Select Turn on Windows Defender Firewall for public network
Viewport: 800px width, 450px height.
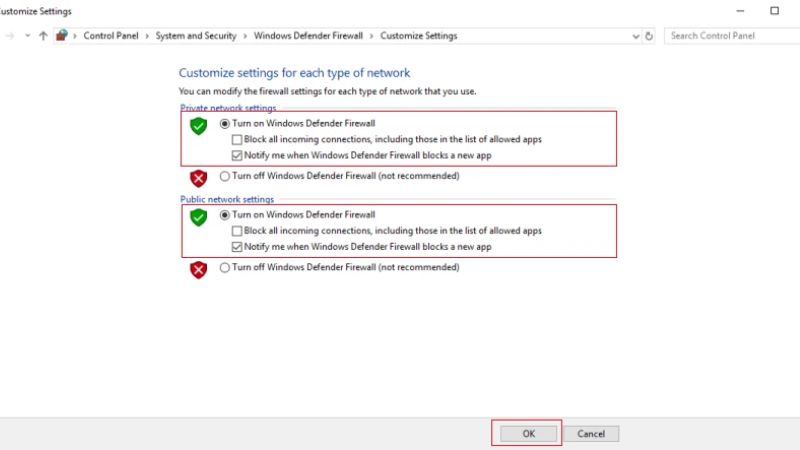225,215
